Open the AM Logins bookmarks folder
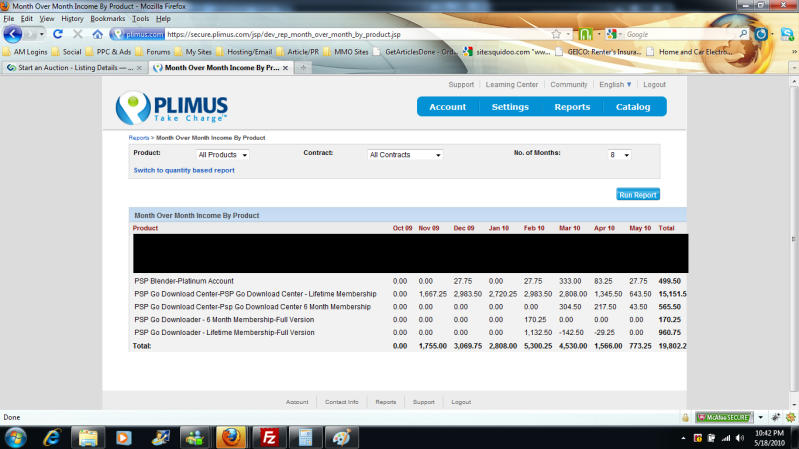The image size is (799, 449). pyautogui.click(x=25, y=51)
